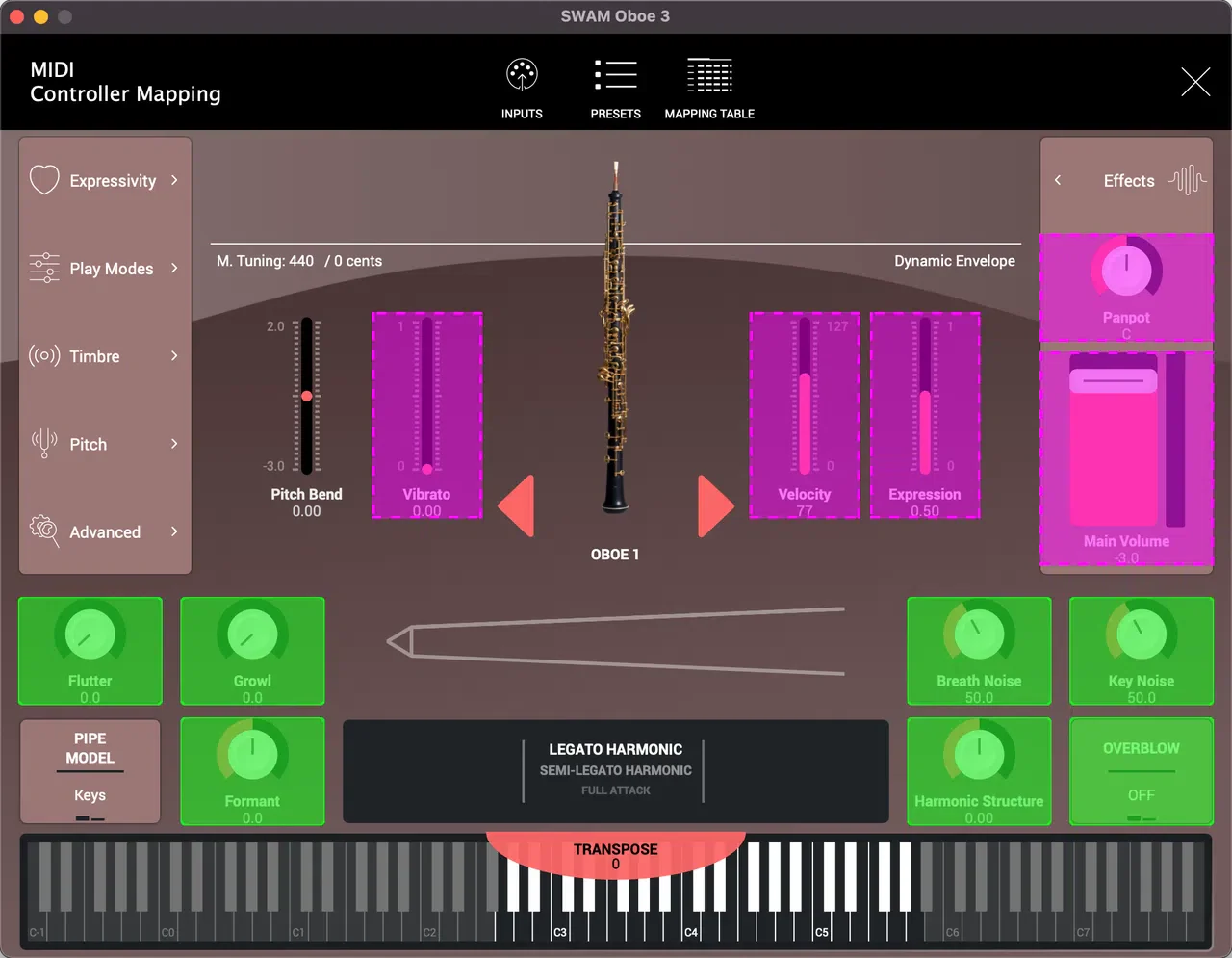The image size is (1232, 958).
Task: Click the Main Volume value -3.0
Action: 1126,558
